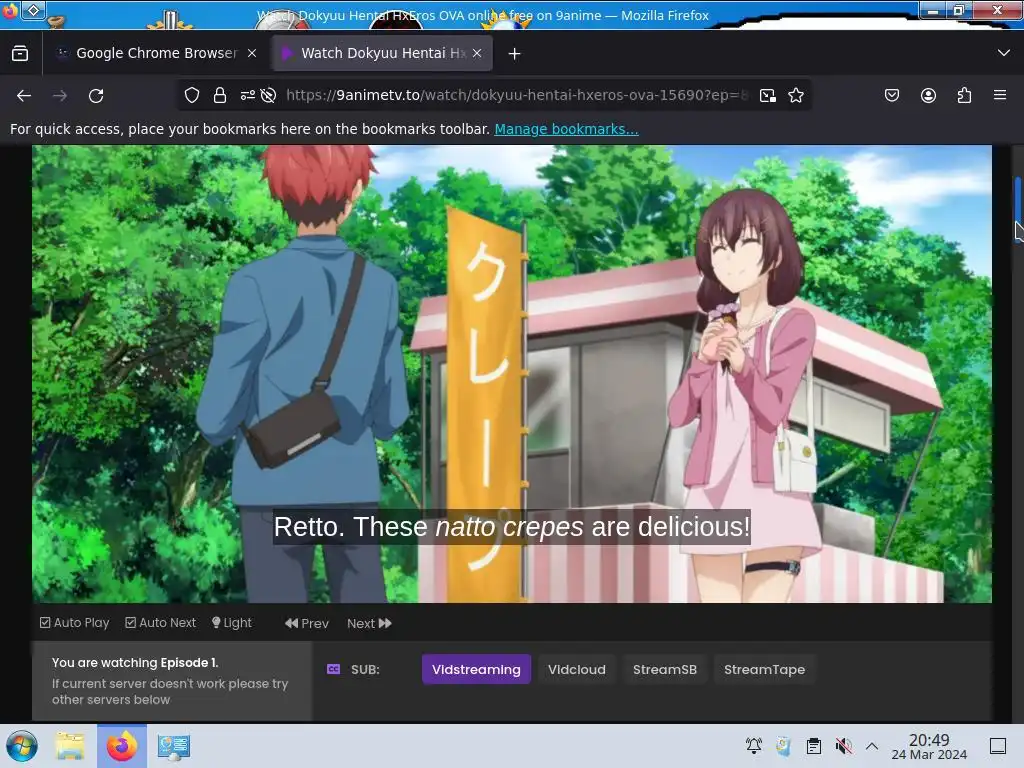Bookmark this page with the star
Screen dimensions: 1024x768
pyautogui.click(x=795, y=95)
